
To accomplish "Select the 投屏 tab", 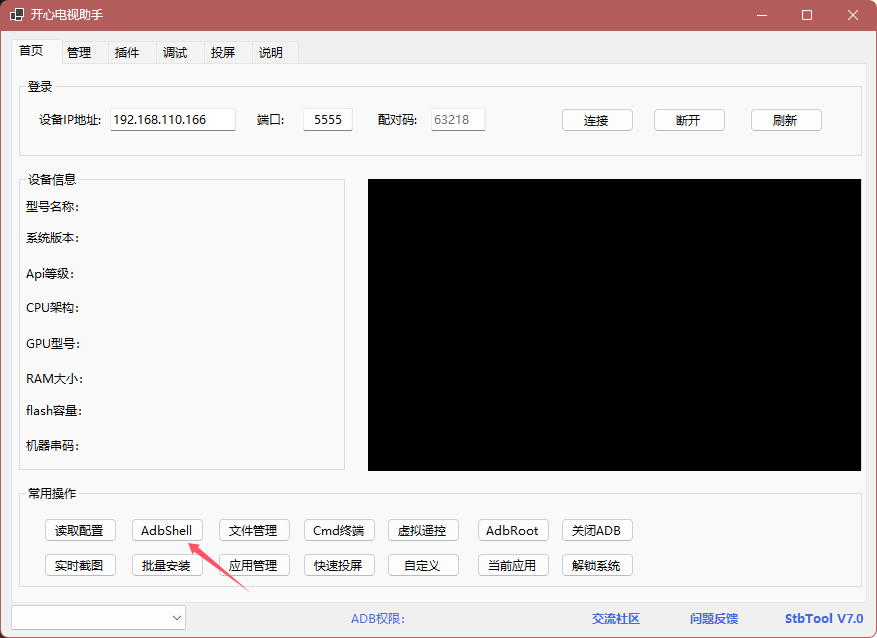I will pyautogui.click(x=223, y=53).
